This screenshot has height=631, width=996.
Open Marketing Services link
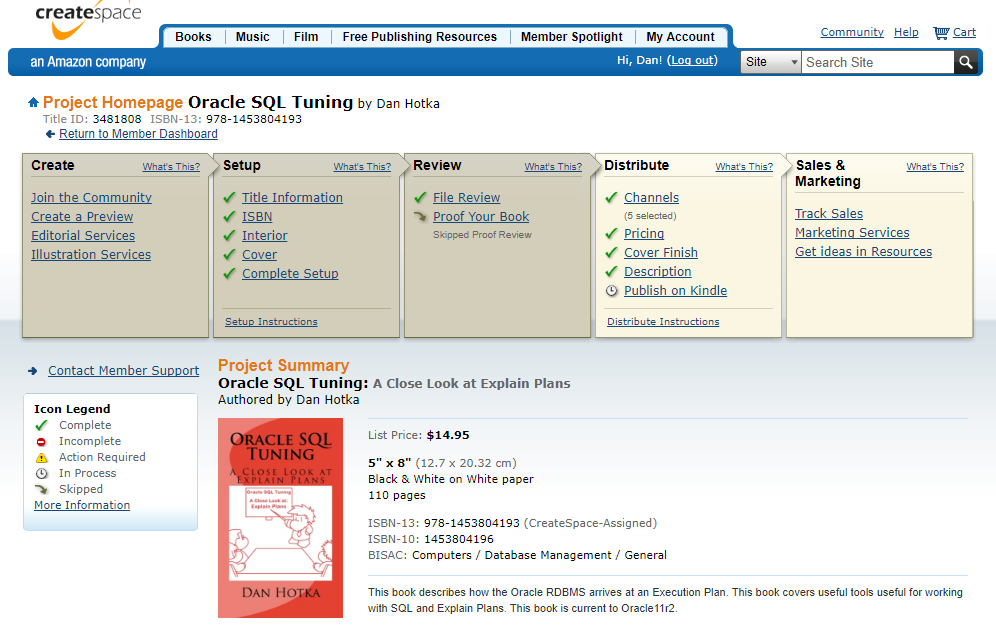tap(852, 233)
